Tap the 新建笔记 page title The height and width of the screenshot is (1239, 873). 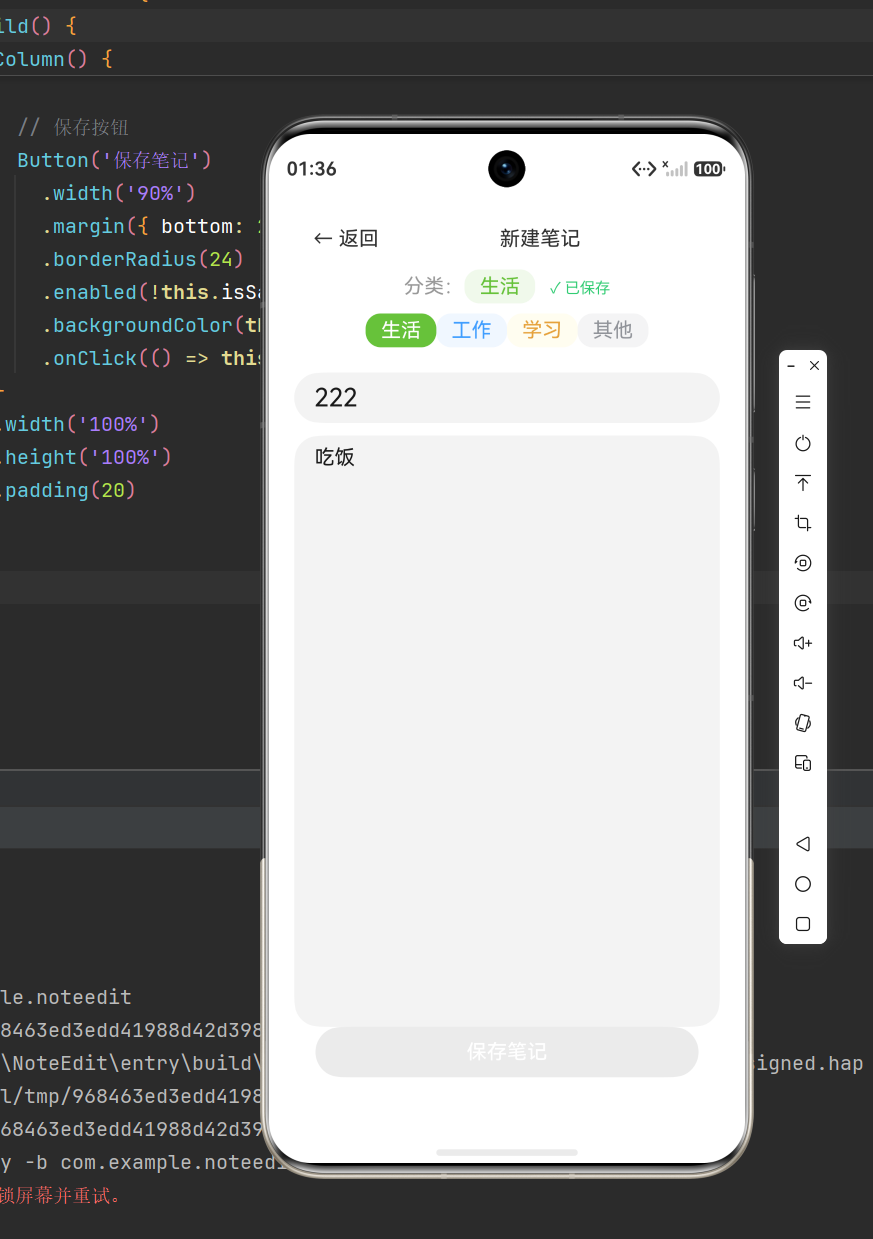click(x=540, y=238)
